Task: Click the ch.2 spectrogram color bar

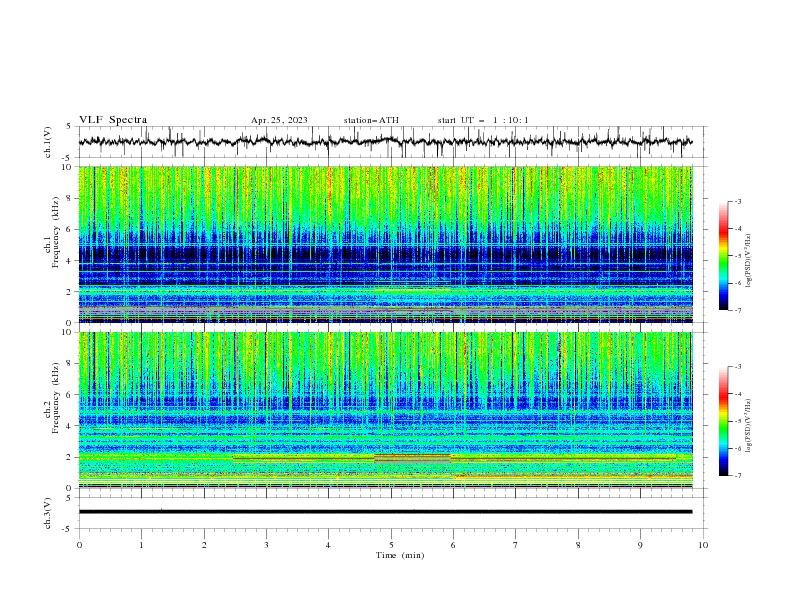Action: [x=723, y=421]
